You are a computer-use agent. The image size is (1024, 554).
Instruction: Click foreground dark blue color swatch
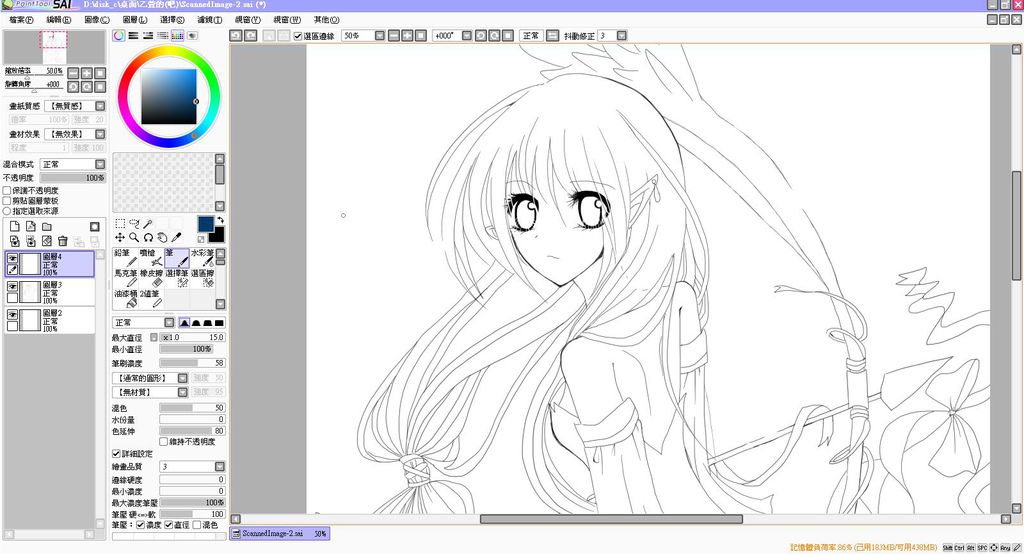(x=205, y=224)
